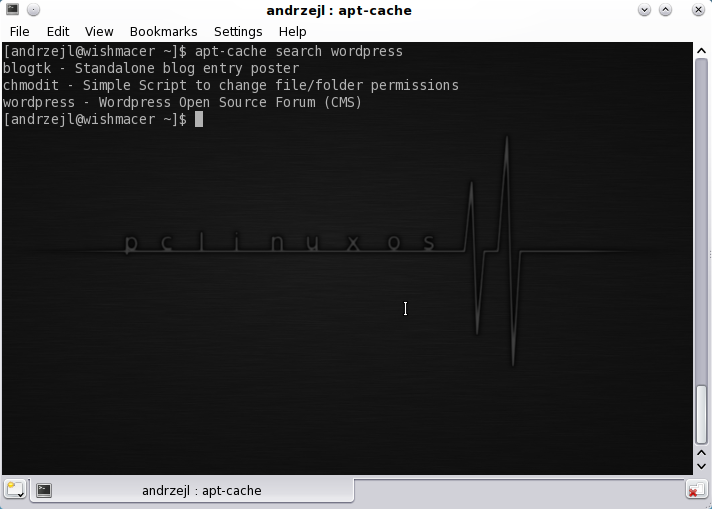The height and width of the screenshot is (509, 712).
Task: Open the window menu icon in title bar
Action: [x=11, y=11]
